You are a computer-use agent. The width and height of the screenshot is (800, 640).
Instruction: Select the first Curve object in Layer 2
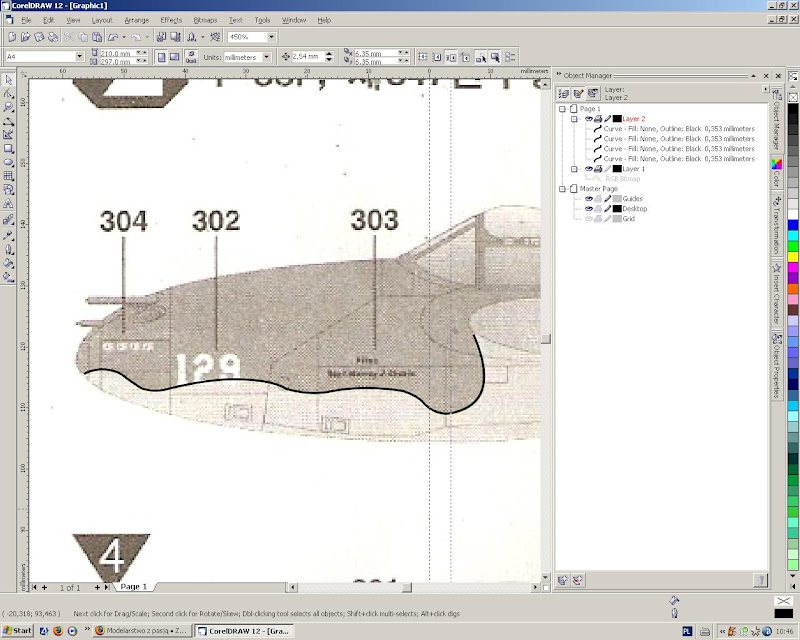pos(673,129)
